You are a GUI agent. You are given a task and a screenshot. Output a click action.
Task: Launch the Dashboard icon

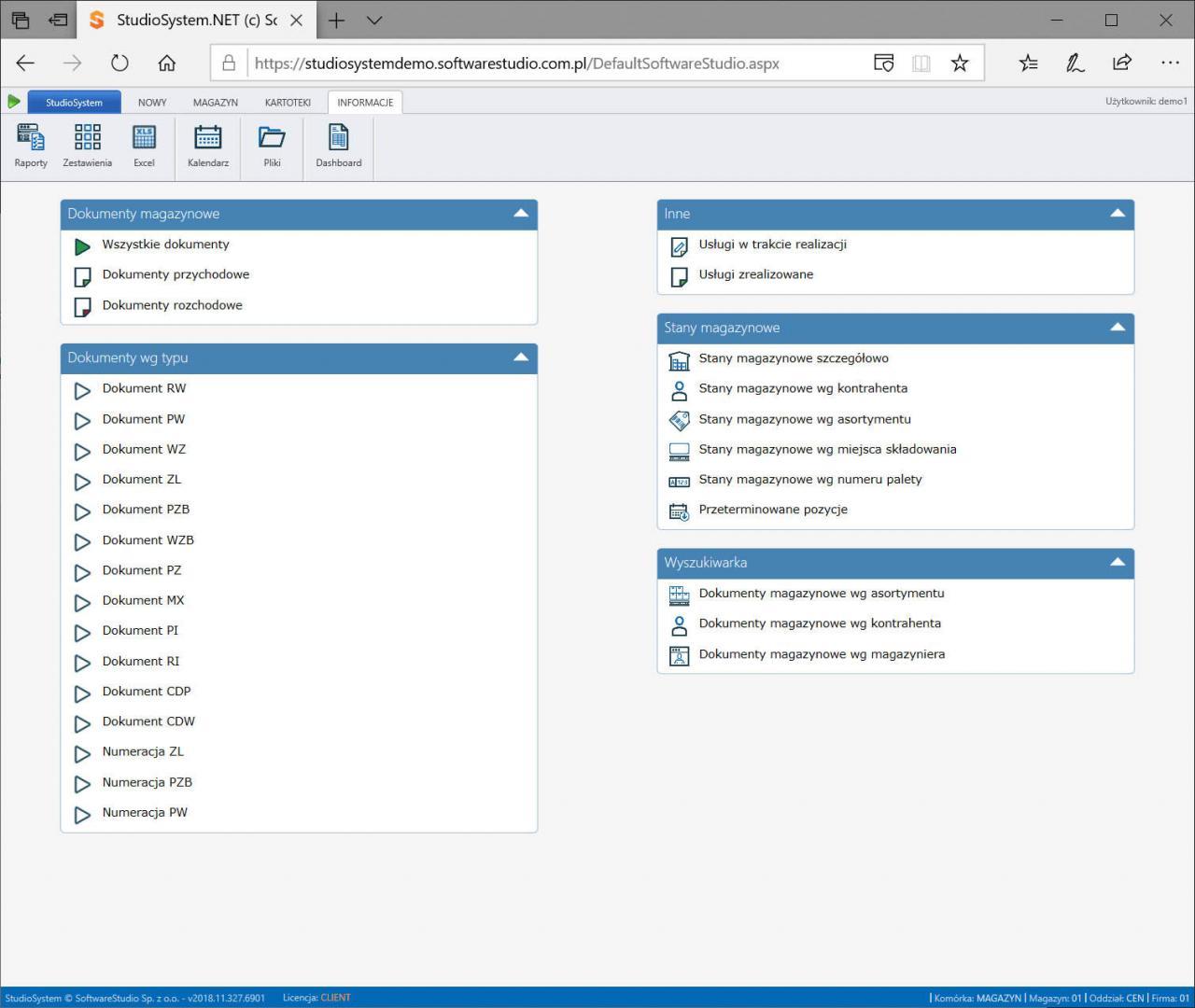click(338, 145)
